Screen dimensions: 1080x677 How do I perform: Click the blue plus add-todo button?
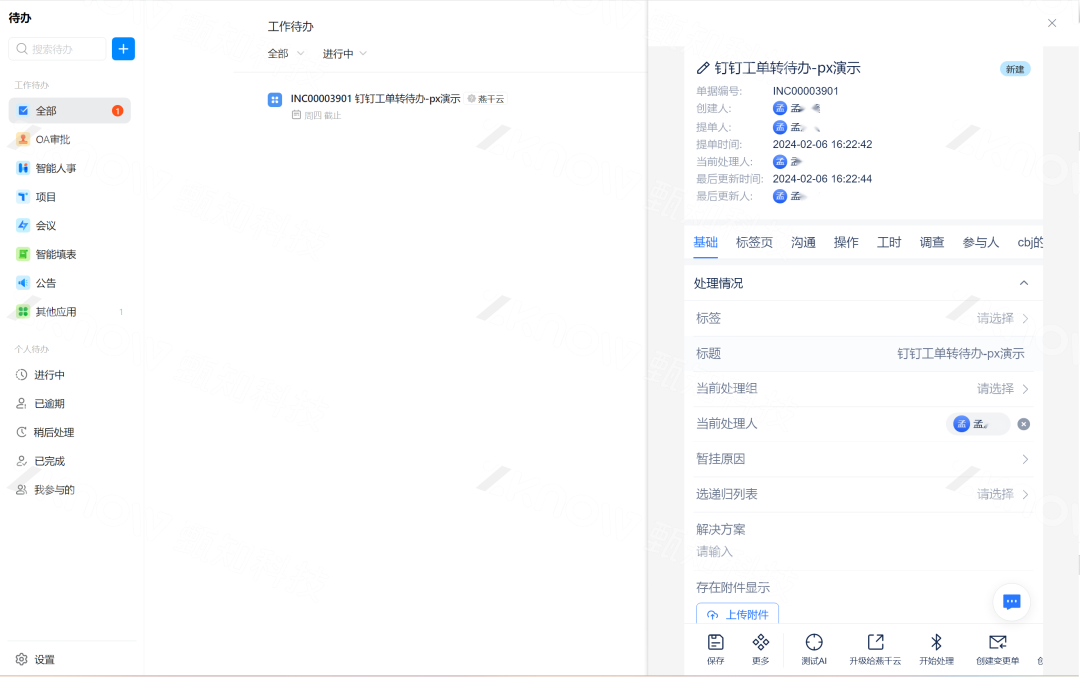123,49
